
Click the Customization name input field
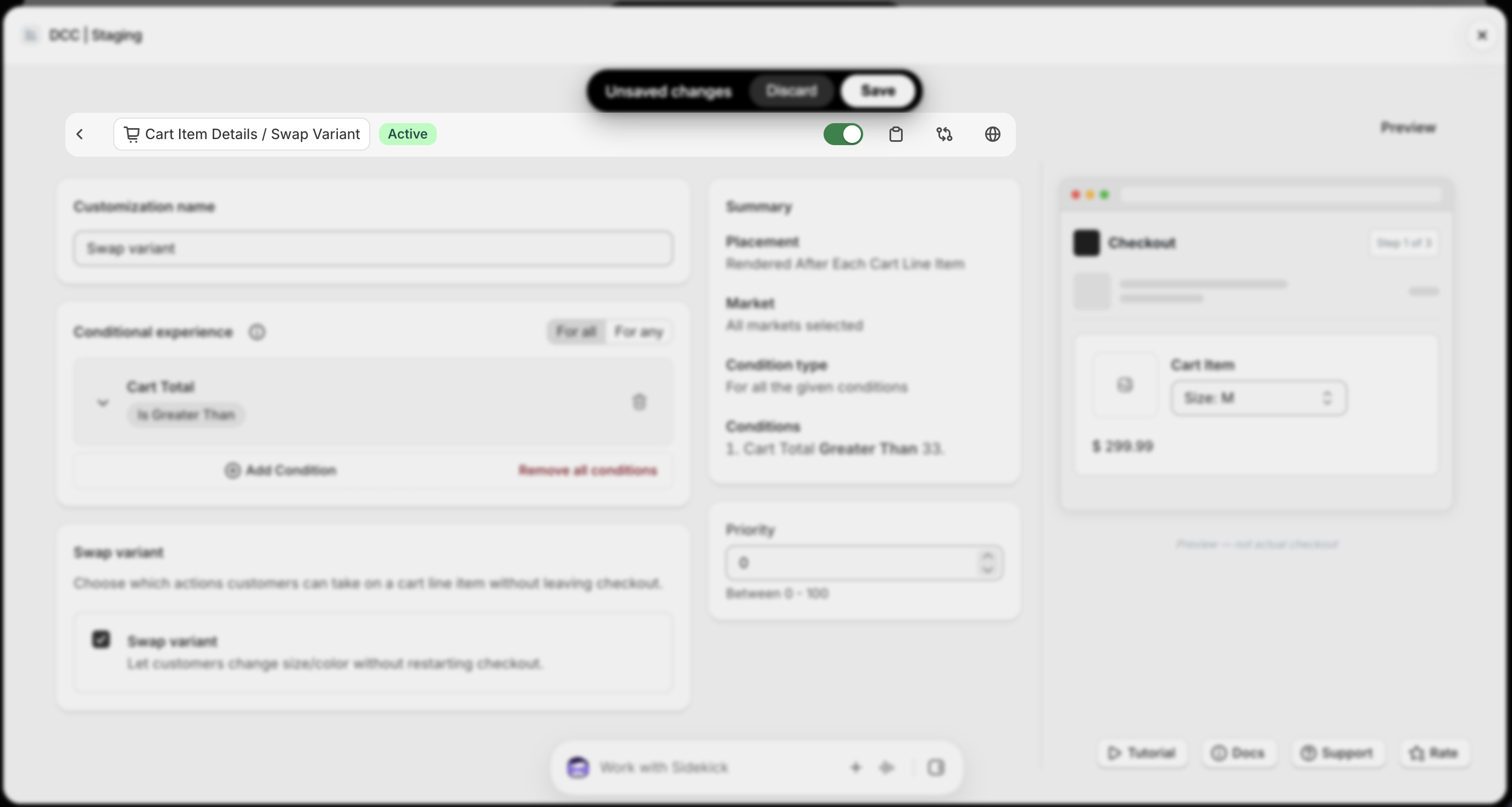(373, 248)
